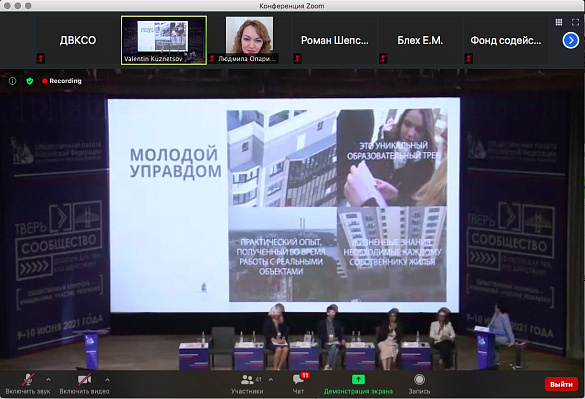Viewport: 585px width, 399px height.
Task: Click participant count 41
Action: pyautogui.click(x=259, y=380)
